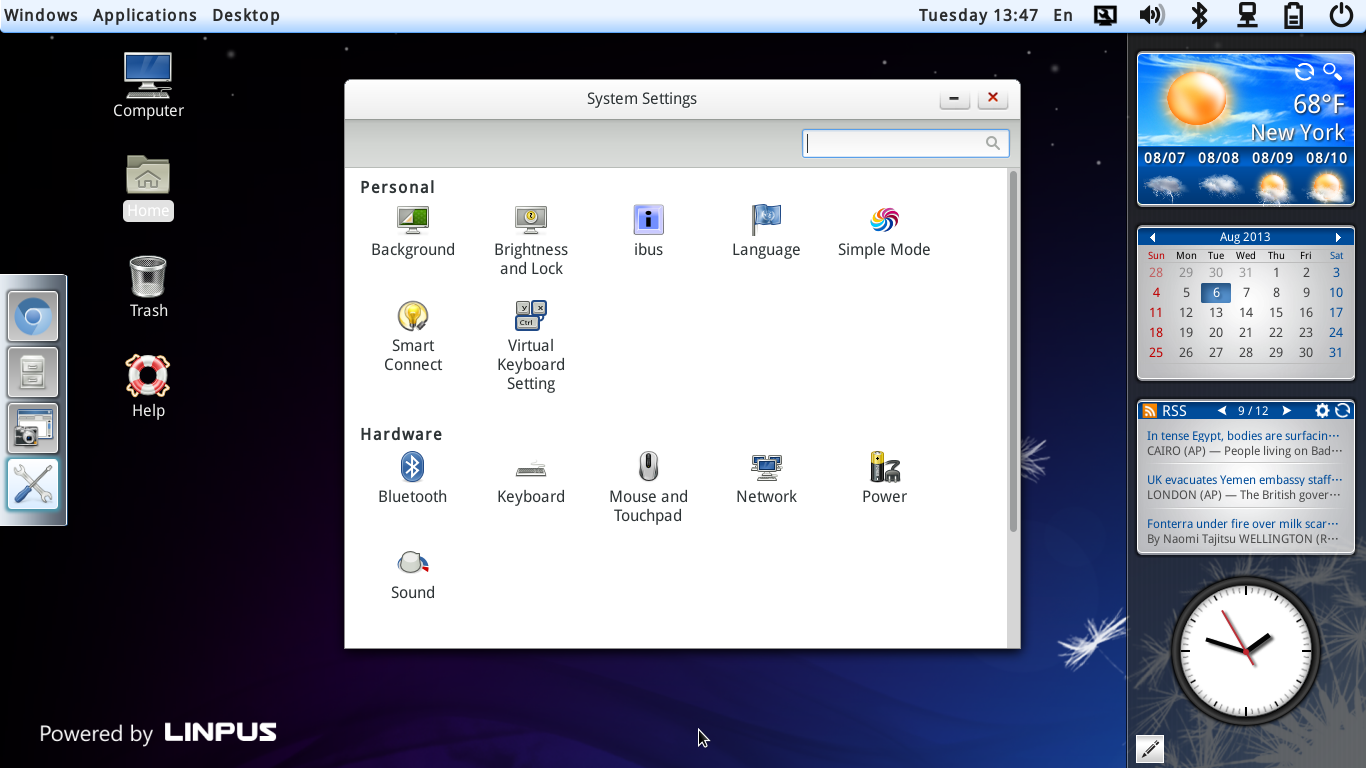Viewport: 1366px width, 768px height.
Task: Click the battery icon in the top panel
Action: (1293, 15)
